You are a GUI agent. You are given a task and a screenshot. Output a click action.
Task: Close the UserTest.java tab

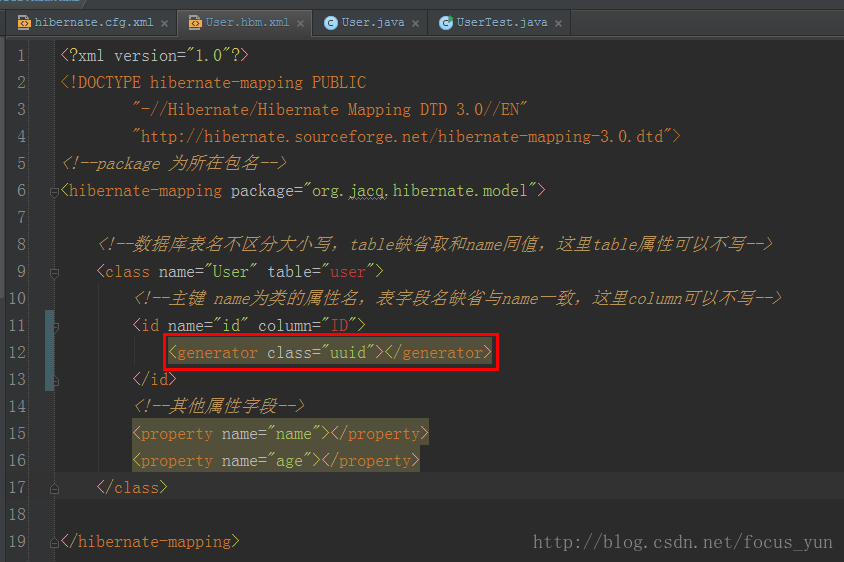tap(559, 24)
